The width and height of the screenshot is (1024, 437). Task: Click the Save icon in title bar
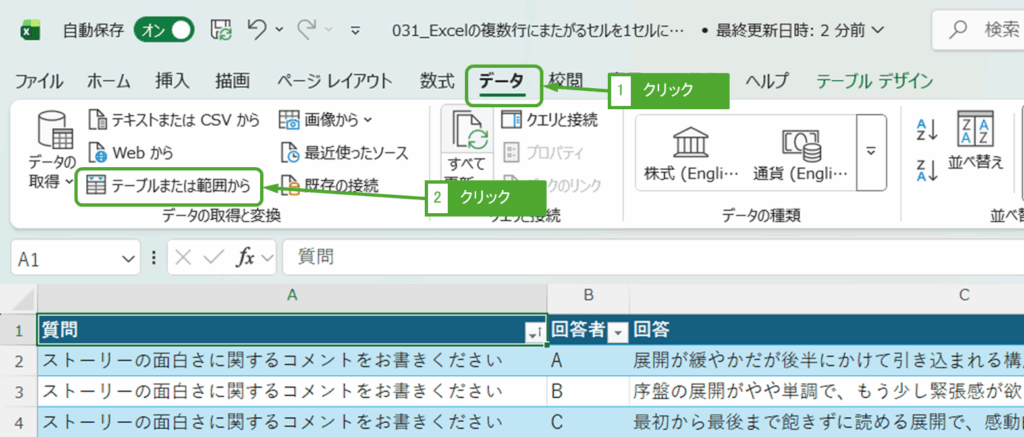point(222,30)
